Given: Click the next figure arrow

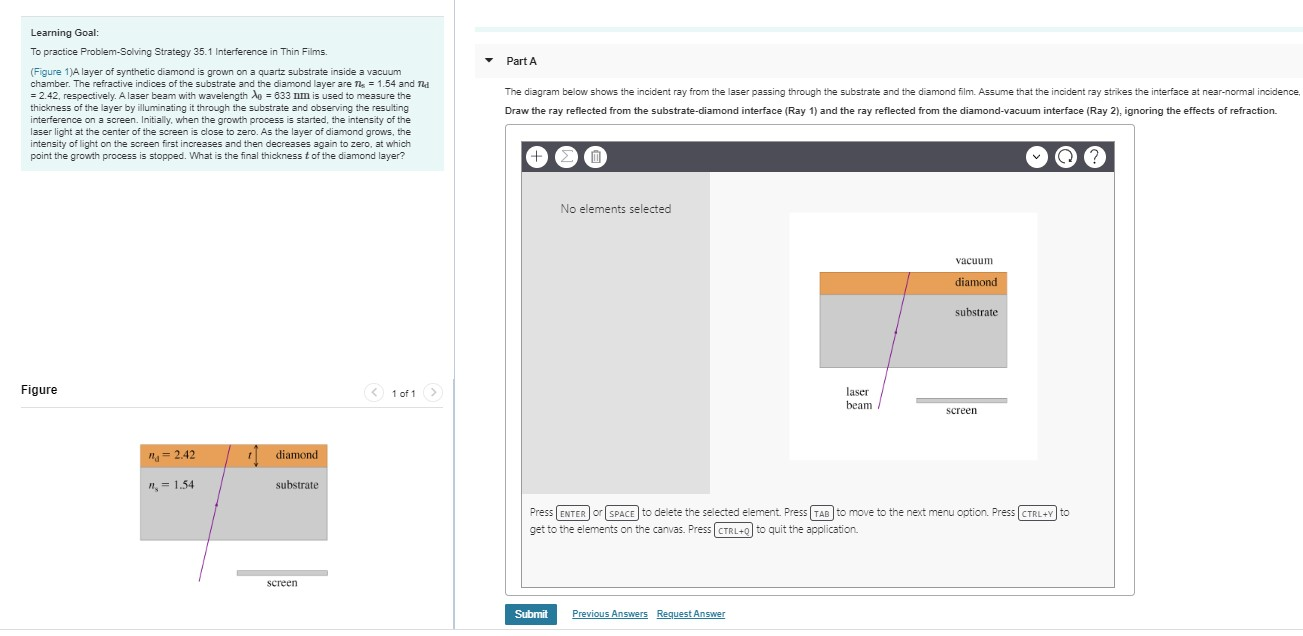Looking at the screenshot, I should (432, 392).
